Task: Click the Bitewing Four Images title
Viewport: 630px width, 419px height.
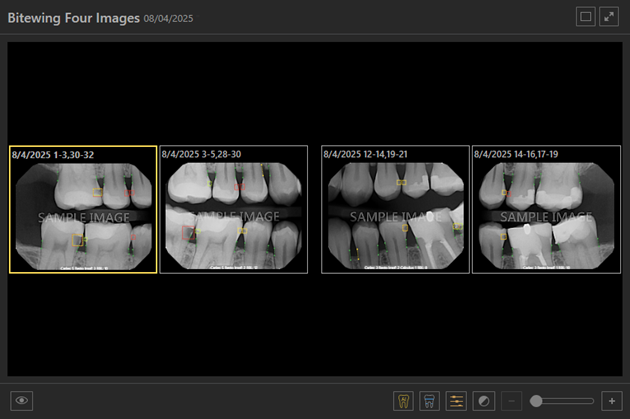Action: click(73, 18)
